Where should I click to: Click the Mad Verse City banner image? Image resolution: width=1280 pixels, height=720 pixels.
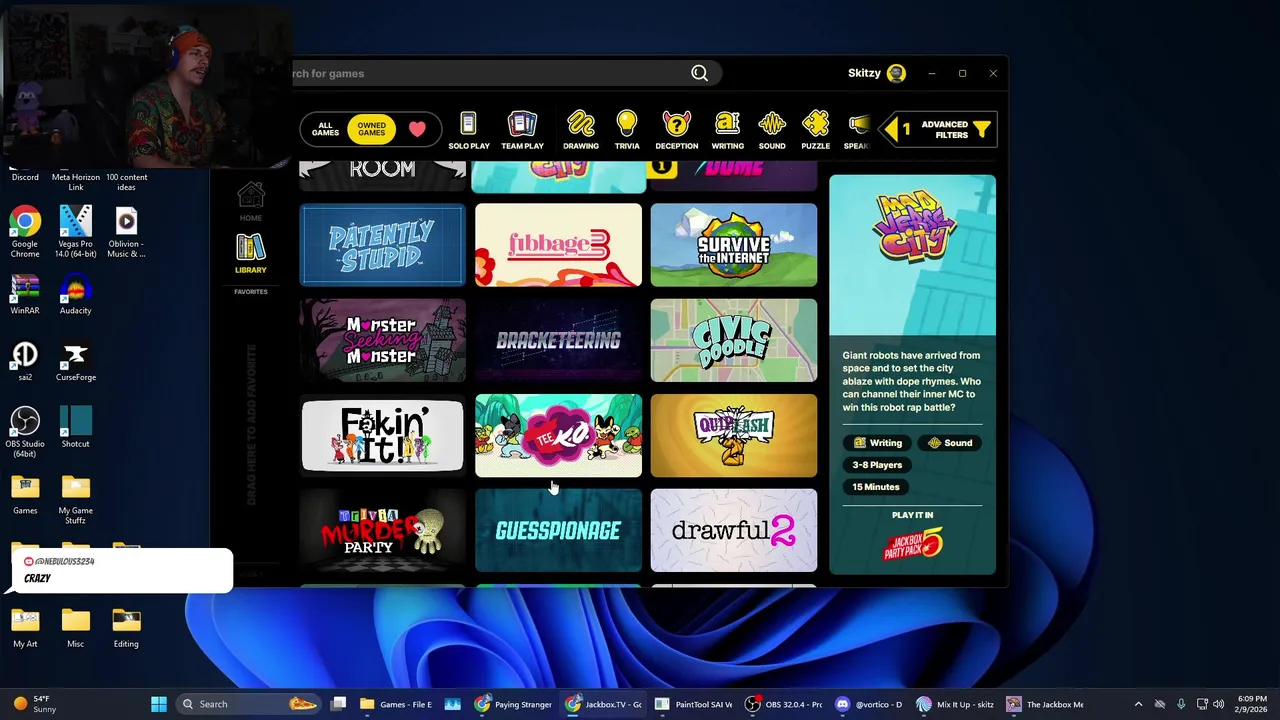pyautogui.click(x=912, y=255)
